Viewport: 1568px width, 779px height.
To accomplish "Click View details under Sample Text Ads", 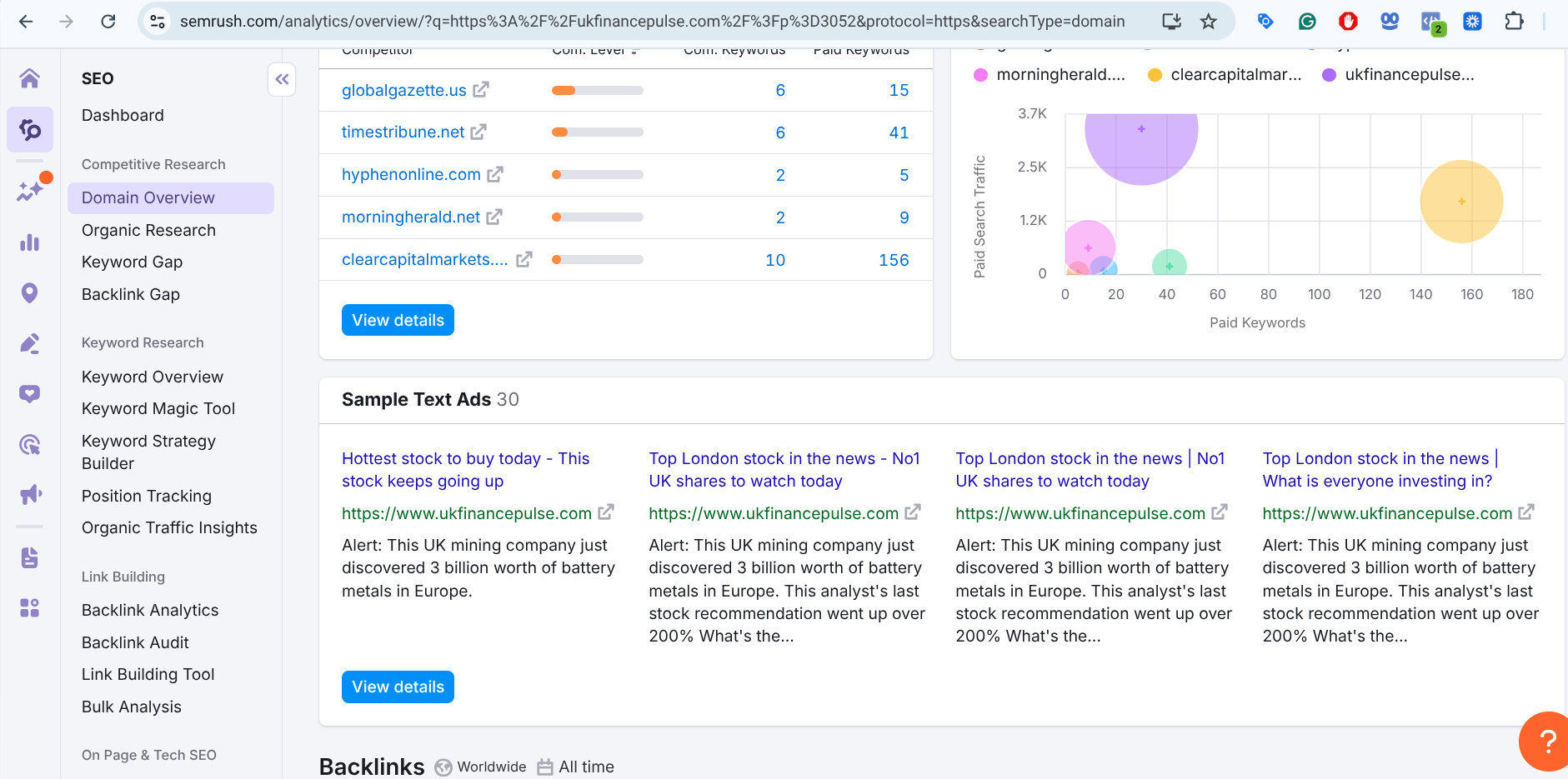I will 398,687.
